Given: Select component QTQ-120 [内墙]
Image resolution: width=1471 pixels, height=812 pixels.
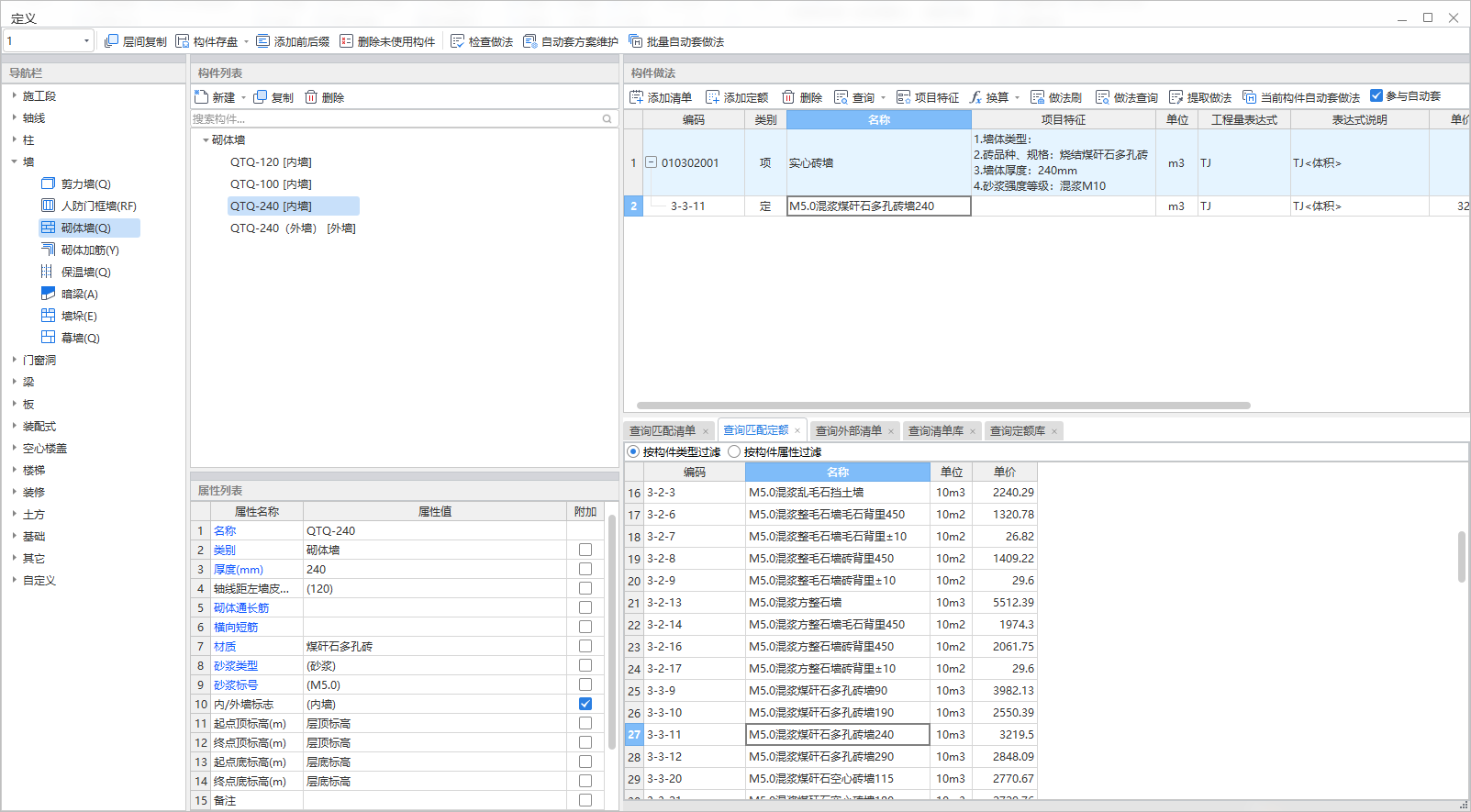Looking at the screenshot, I should click(x=271, y=162).
